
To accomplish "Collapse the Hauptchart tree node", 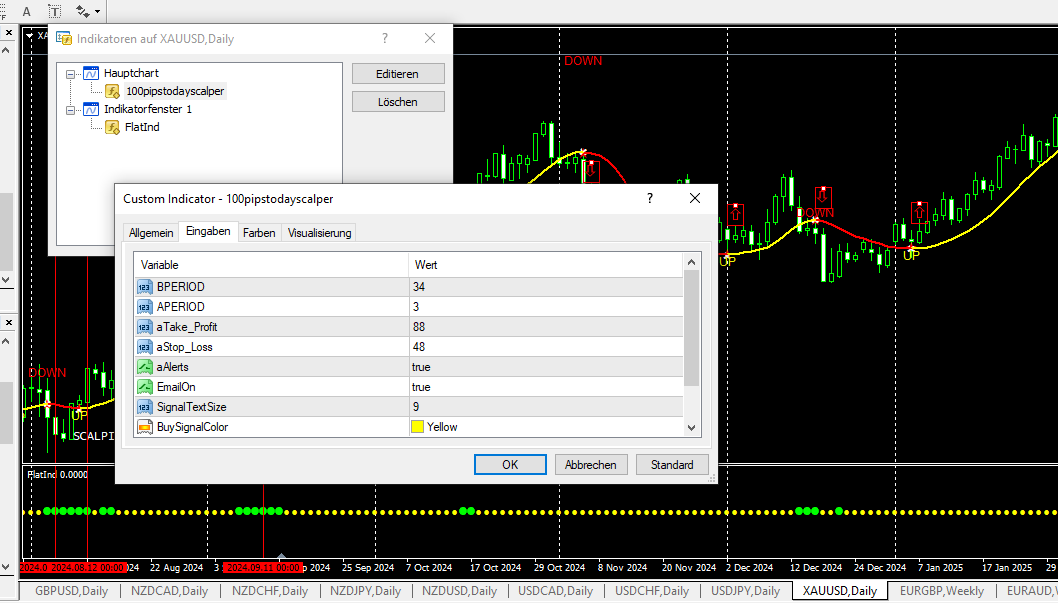I will point(70,74).
